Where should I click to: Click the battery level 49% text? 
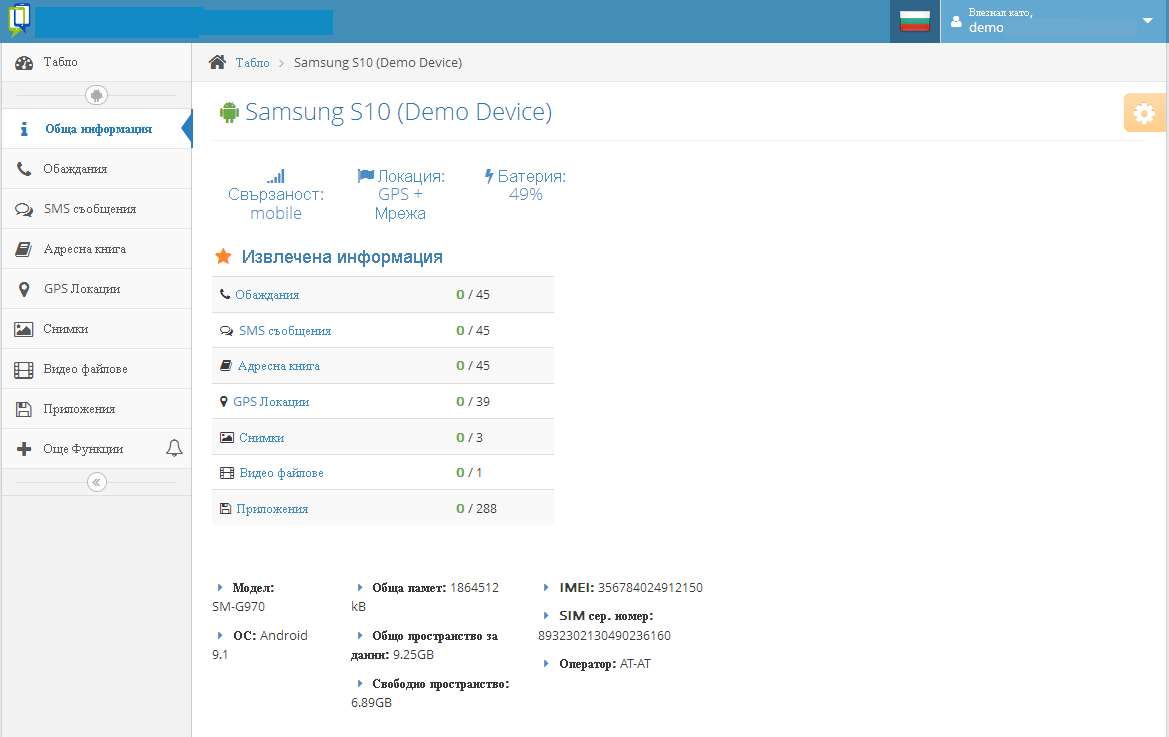coord(526,194)
